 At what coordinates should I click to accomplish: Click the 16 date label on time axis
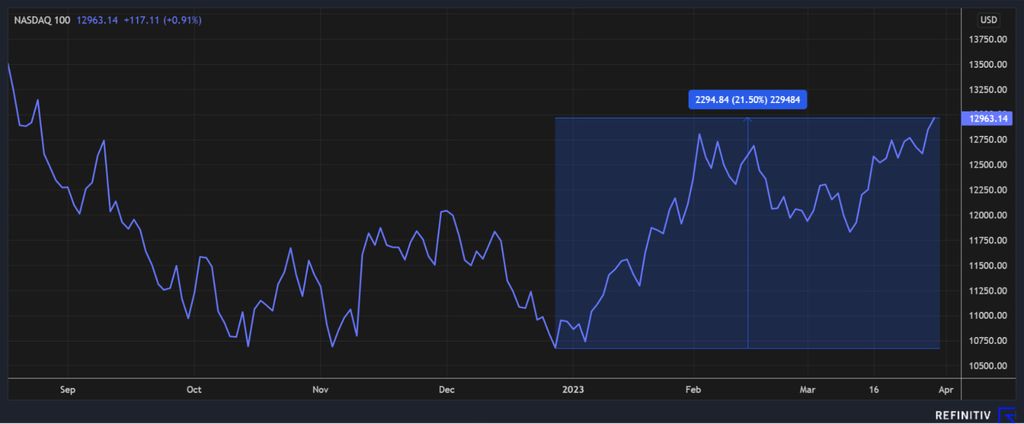pyautogui.click(x=875, y=389)
